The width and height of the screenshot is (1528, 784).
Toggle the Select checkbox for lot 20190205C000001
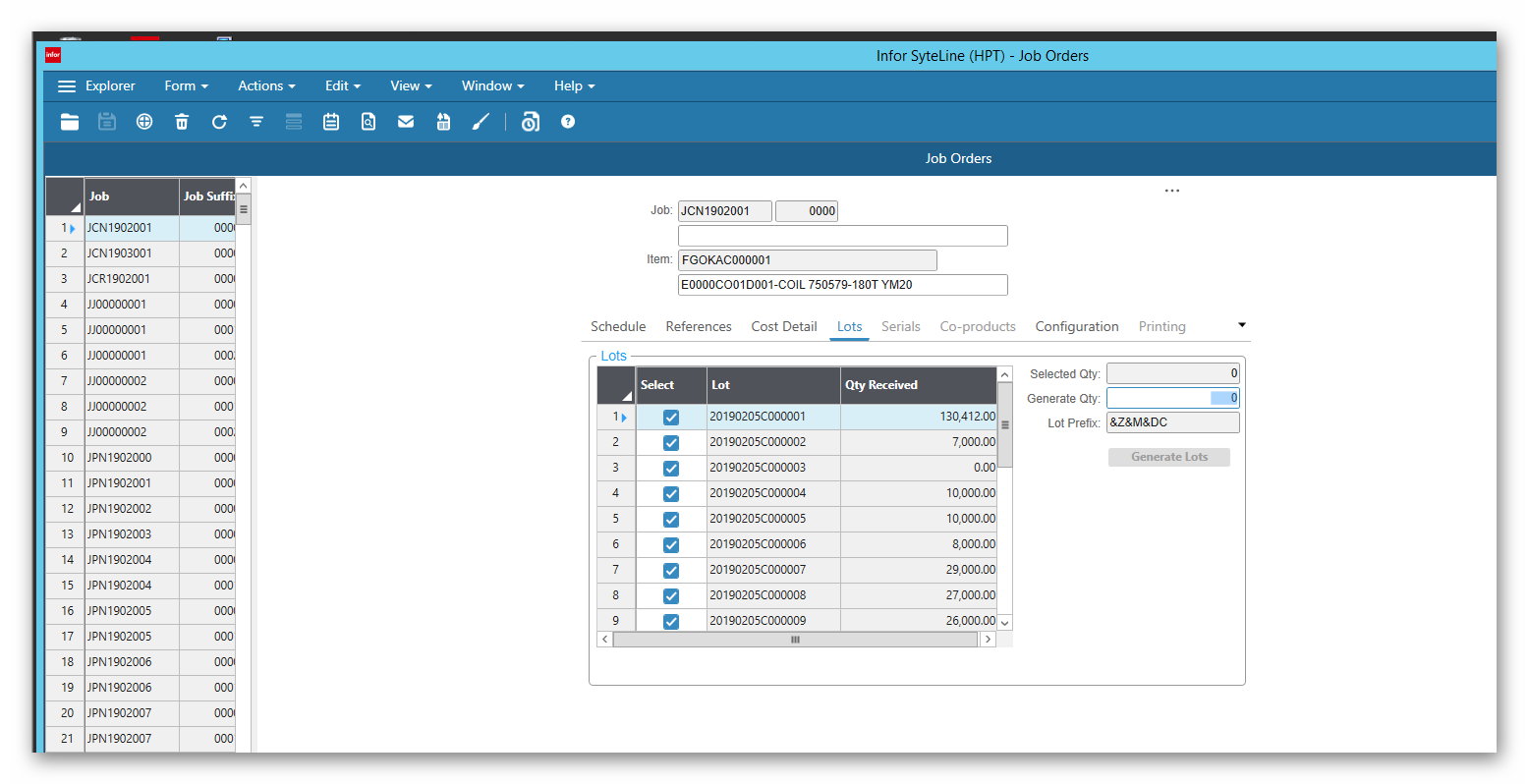tap(670, 417)
